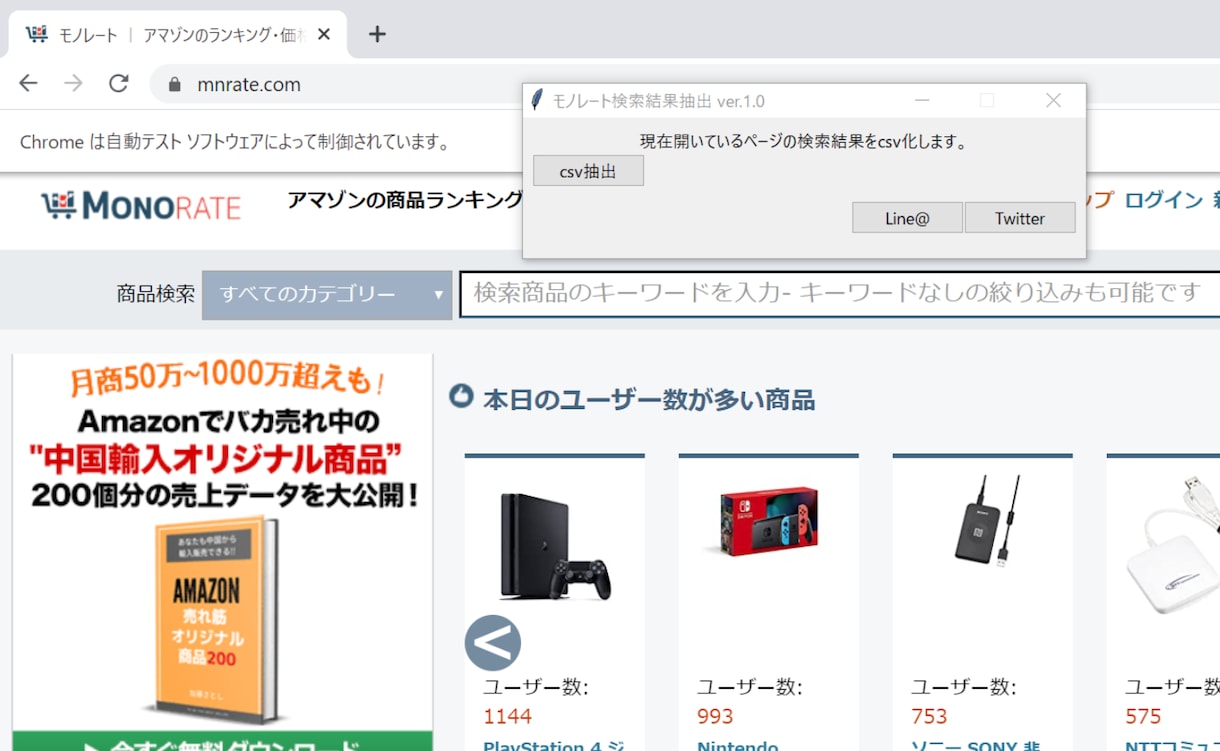Minimize the モノレート検索結果抽出 window
The width and height of the screenshot is (1220, 751).
click(922, 100)
